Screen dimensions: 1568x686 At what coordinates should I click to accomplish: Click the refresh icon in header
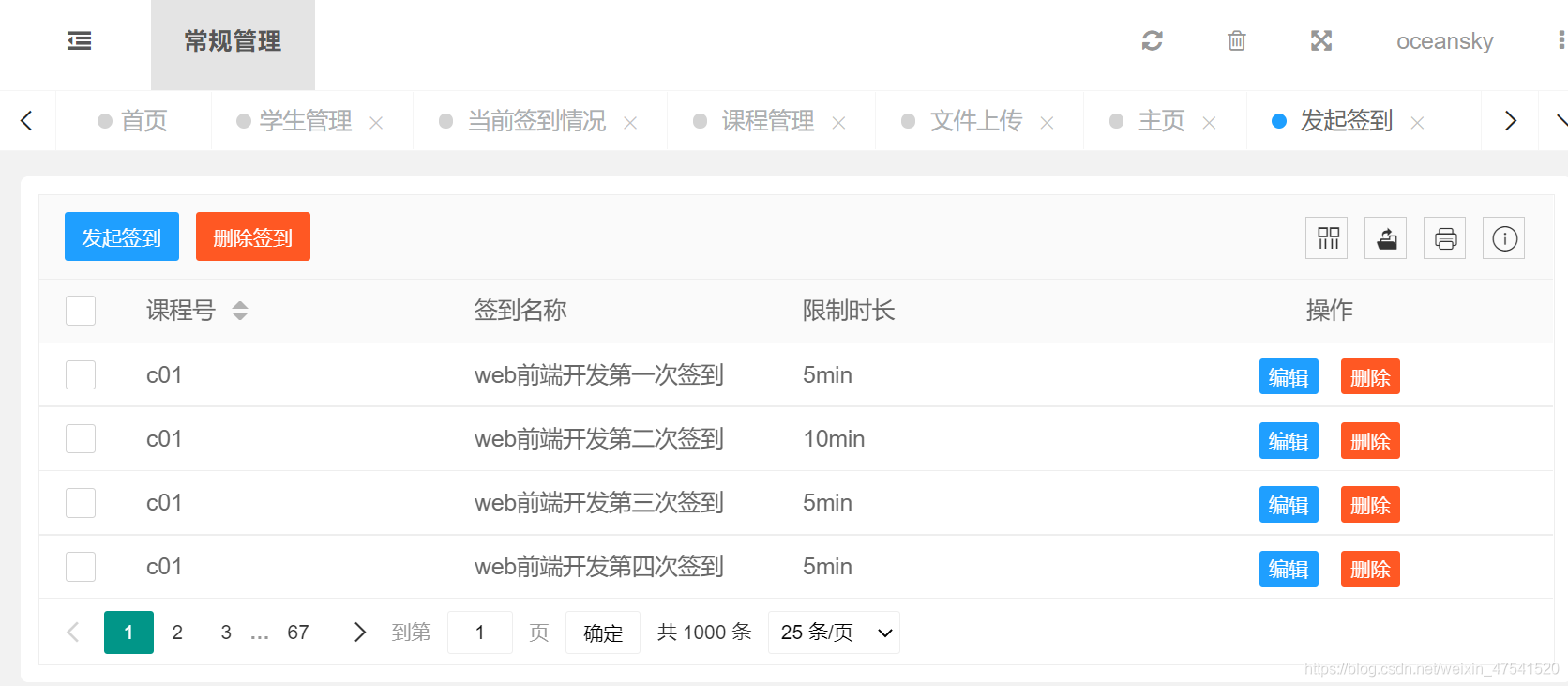1153,40
